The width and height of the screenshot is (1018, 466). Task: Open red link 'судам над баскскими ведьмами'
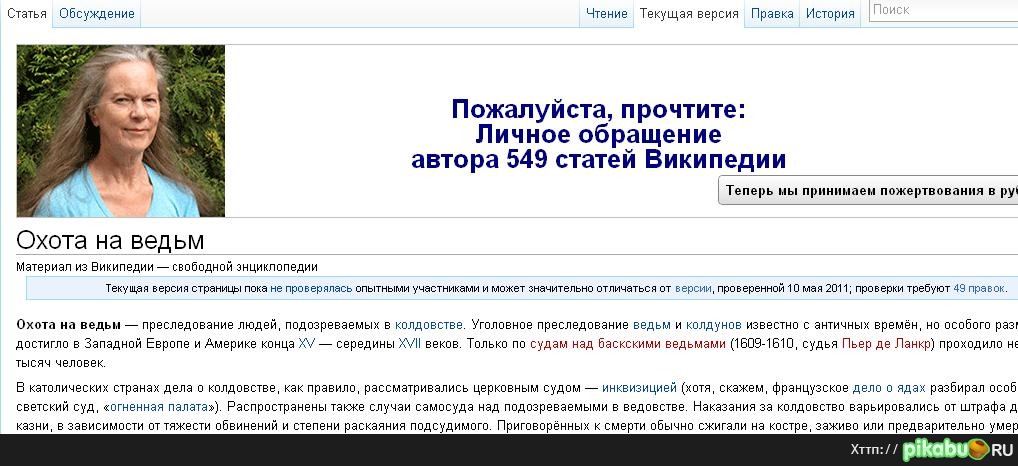(x=628, y=344)
